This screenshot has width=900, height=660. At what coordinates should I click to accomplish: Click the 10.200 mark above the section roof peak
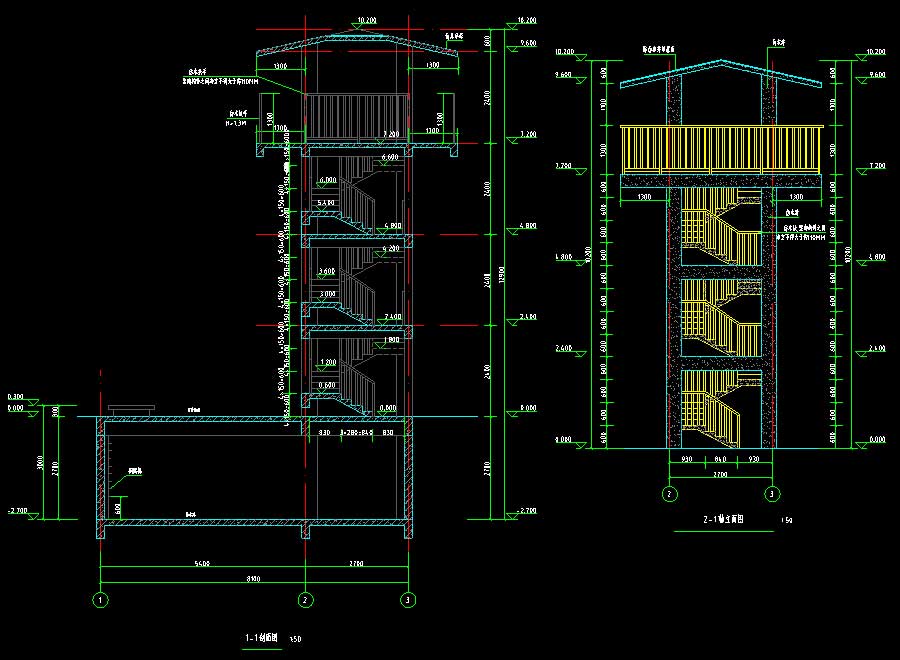click(x=367, y=20)
